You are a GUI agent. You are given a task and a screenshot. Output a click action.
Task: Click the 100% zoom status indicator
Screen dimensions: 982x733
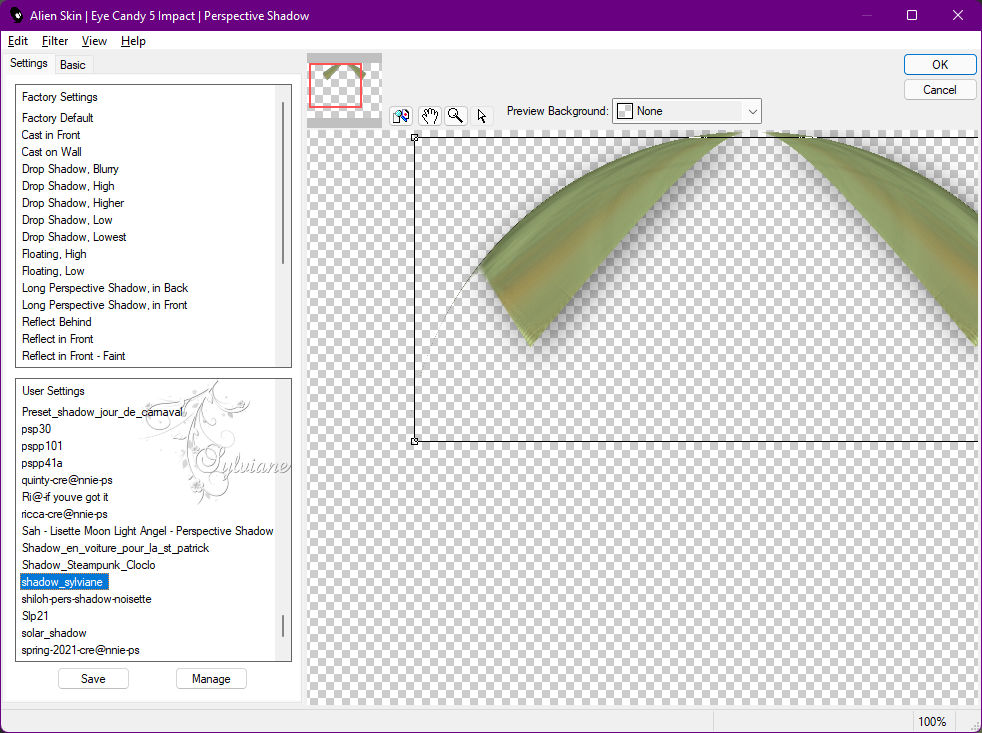(x=932, y=722)
